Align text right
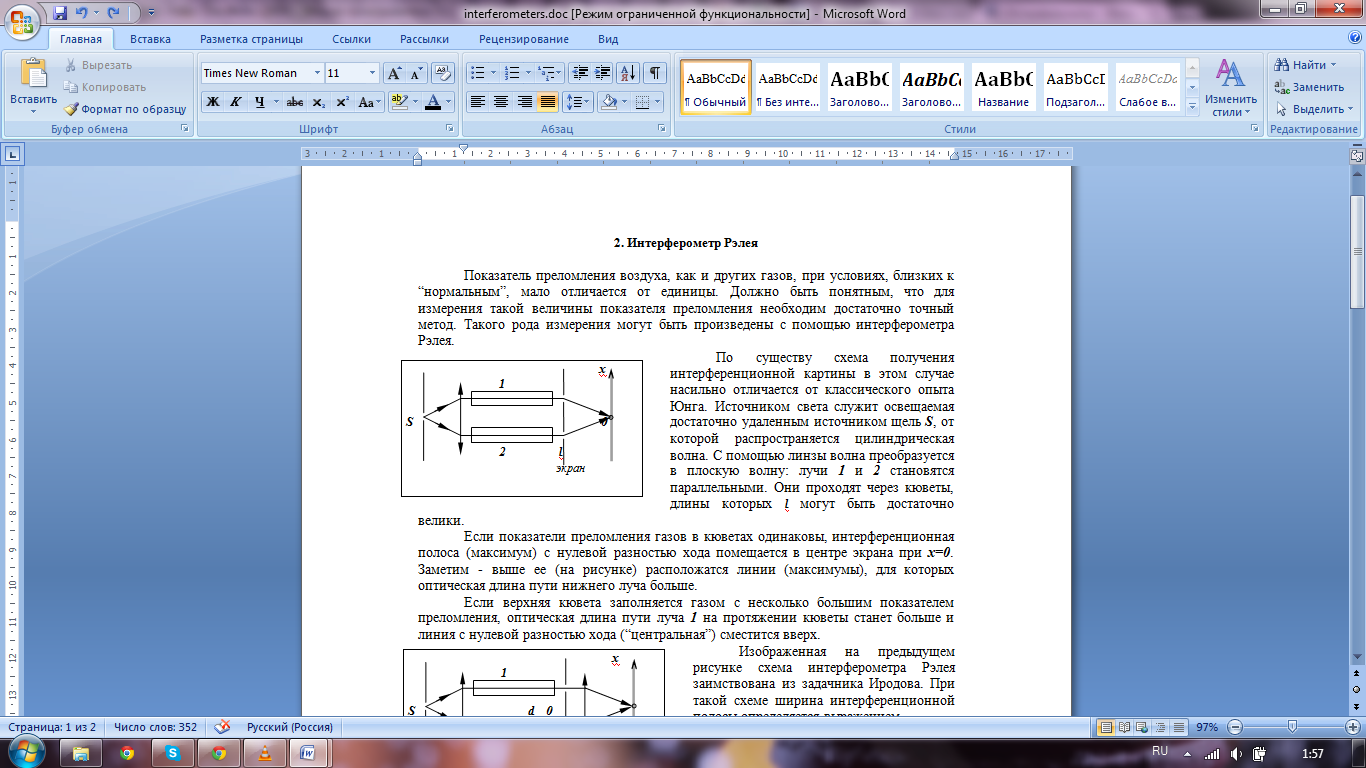Viewport: 1366px width, 768px height. (524, 102)
